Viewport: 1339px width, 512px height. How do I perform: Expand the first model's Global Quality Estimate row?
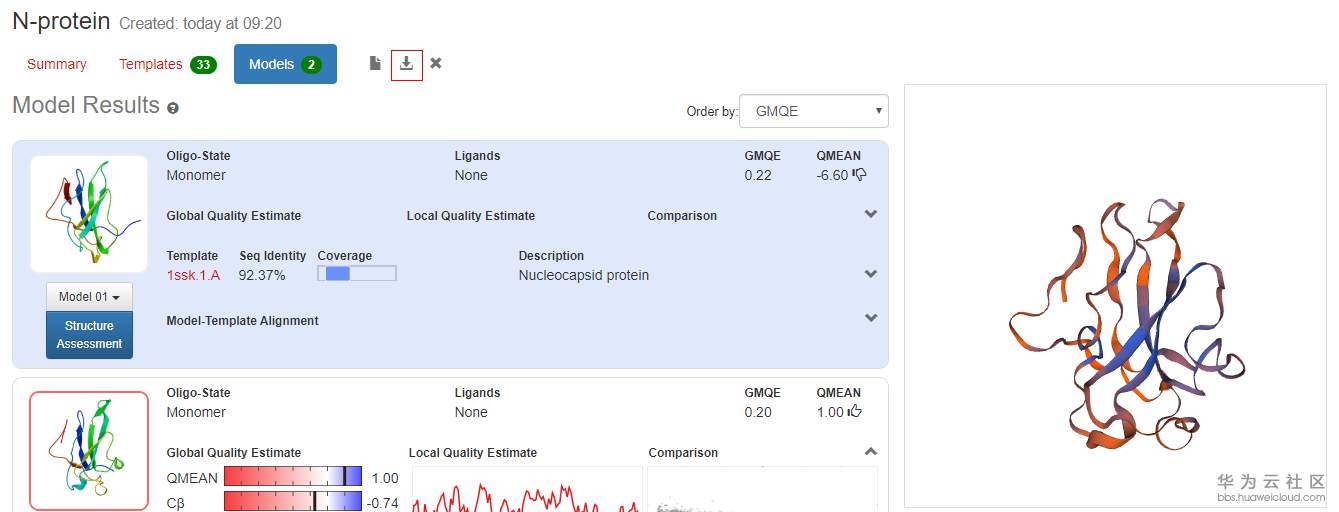tap(871, 215)
